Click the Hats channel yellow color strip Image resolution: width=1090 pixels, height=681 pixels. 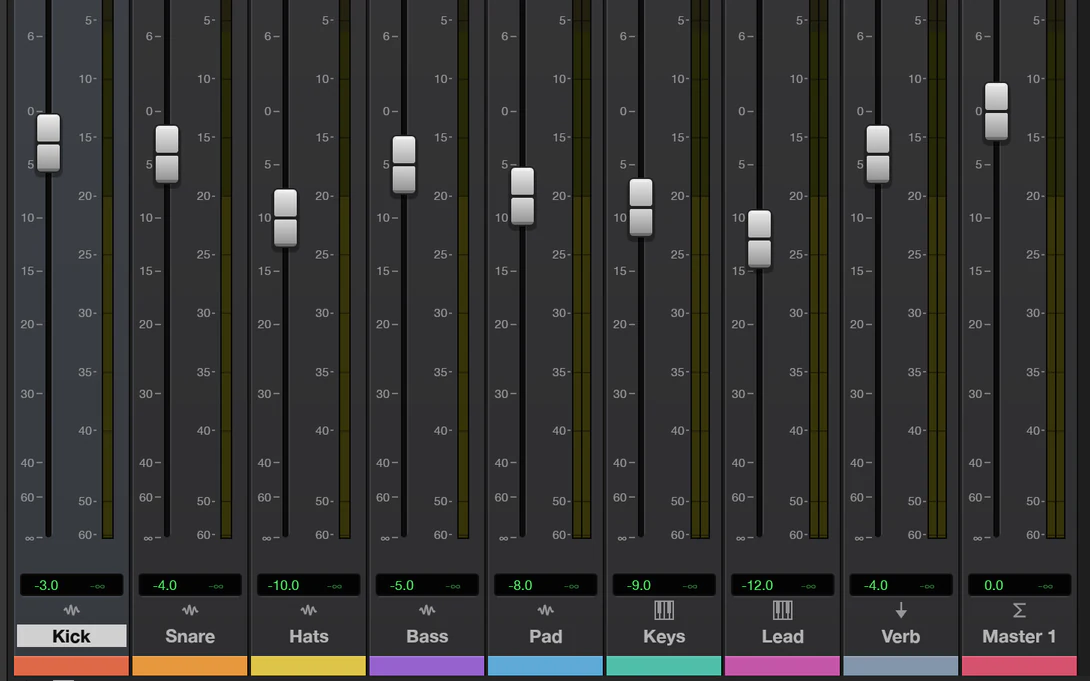pos(309,666)
